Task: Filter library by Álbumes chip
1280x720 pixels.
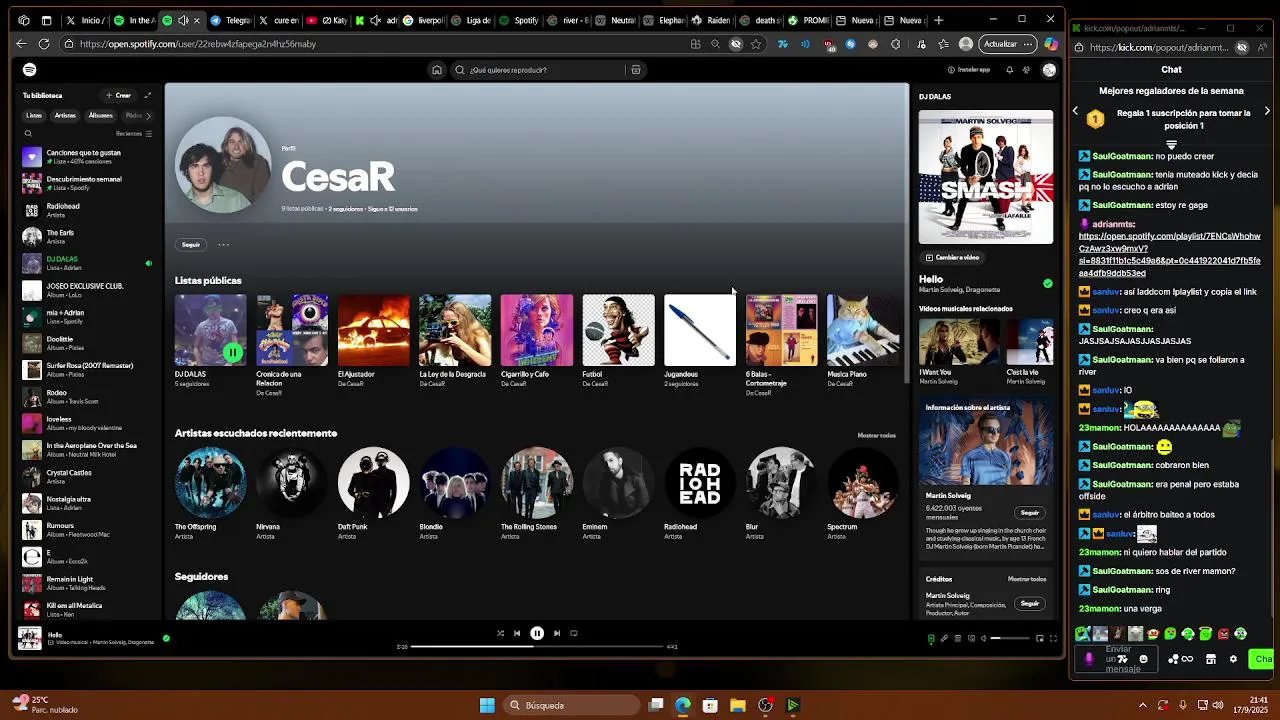Action: click(x=101, y=115)
